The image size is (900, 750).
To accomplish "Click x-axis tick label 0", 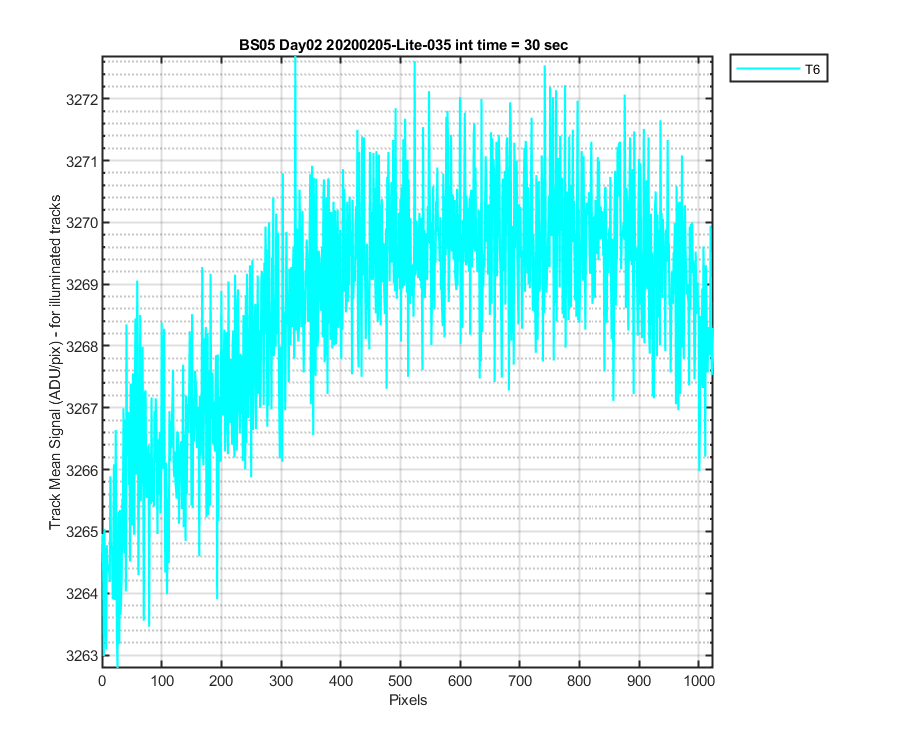I will coord(102,681).
